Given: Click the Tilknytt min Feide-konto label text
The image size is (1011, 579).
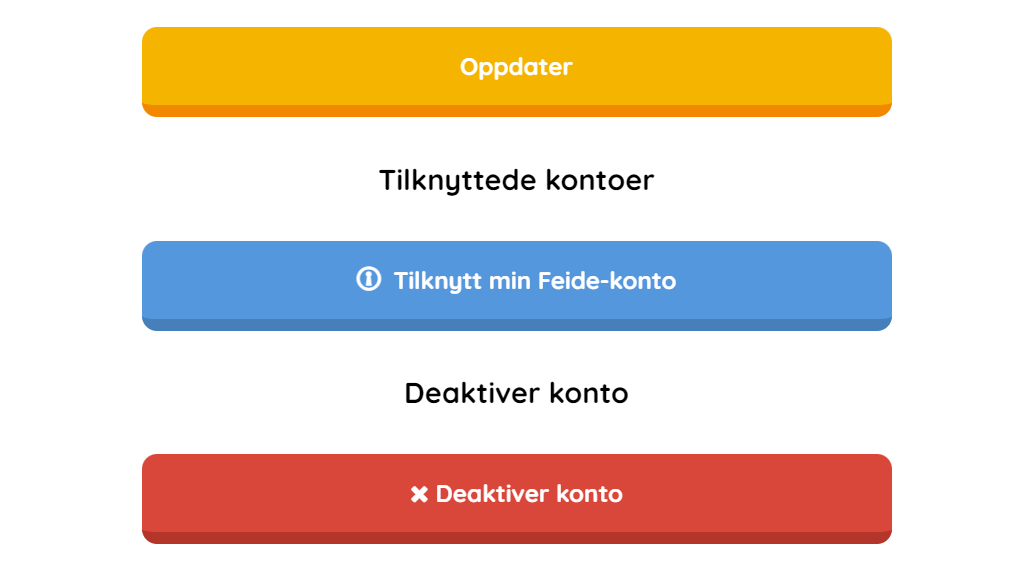Looking at the screenshot, I should (x=535, y=281).
